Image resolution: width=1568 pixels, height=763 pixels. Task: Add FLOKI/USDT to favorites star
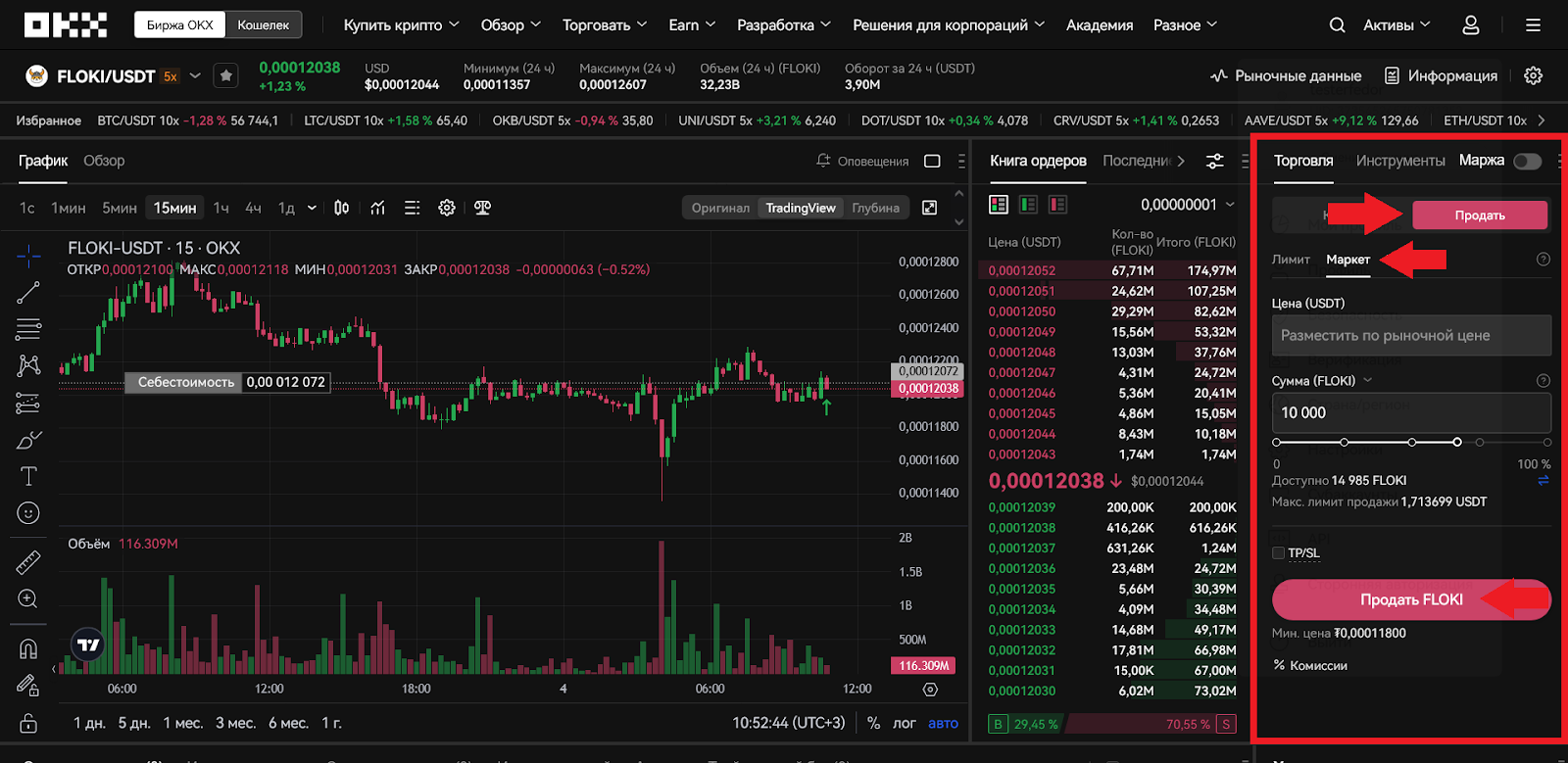pos(225,75)
